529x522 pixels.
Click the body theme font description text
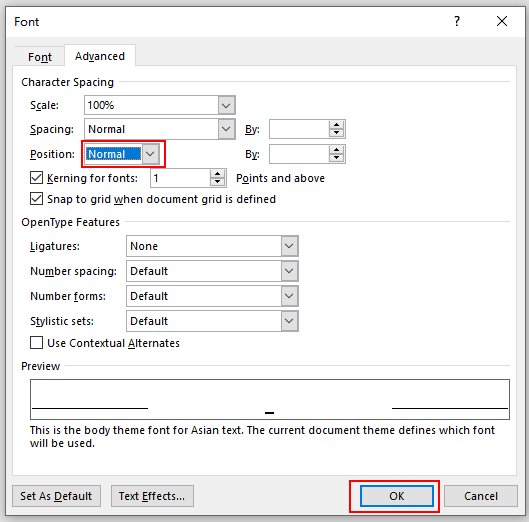262,437
